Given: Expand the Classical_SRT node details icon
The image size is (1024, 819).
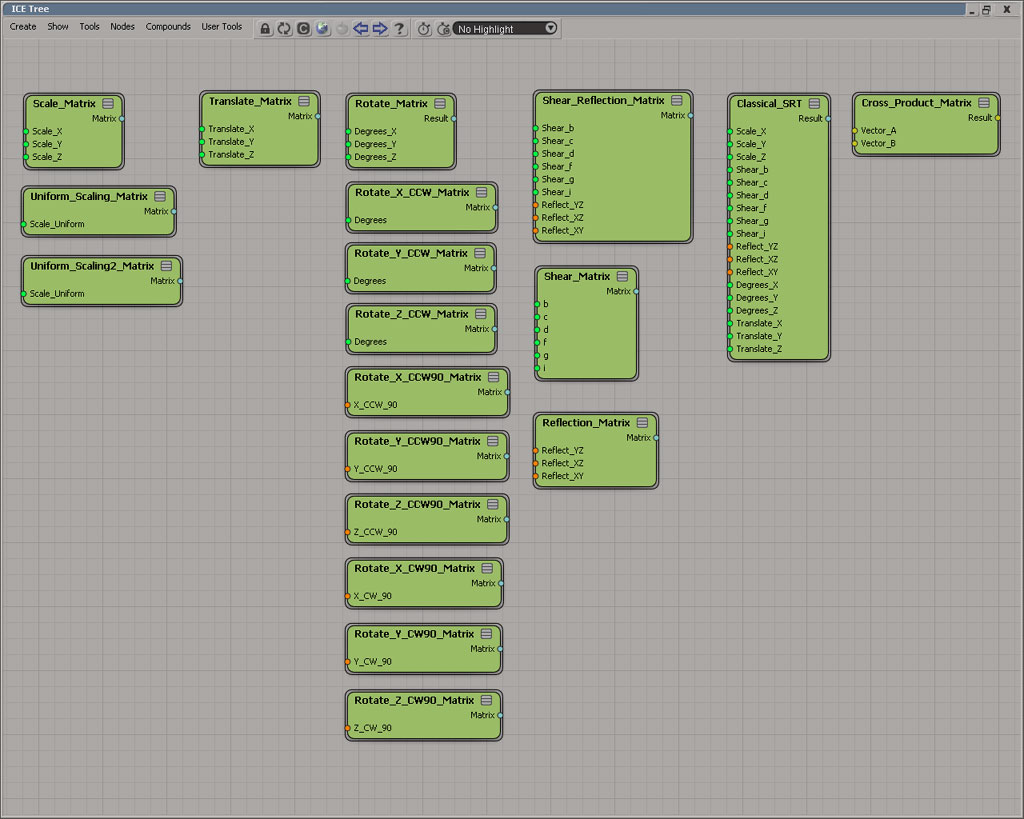Looking at the screenshot, I should [x=814, y=103].
